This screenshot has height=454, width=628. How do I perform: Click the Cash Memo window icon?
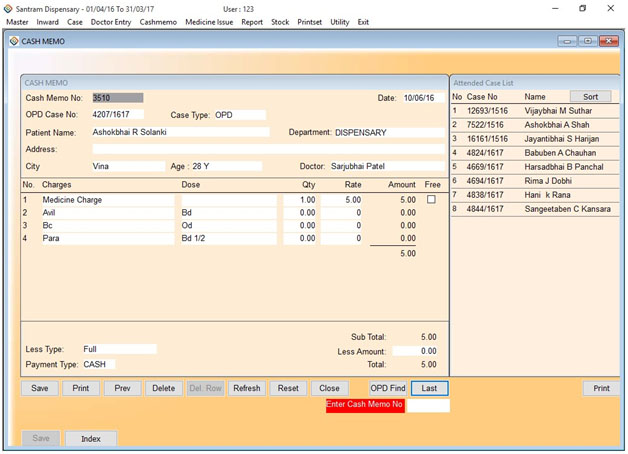coord(13,42)
